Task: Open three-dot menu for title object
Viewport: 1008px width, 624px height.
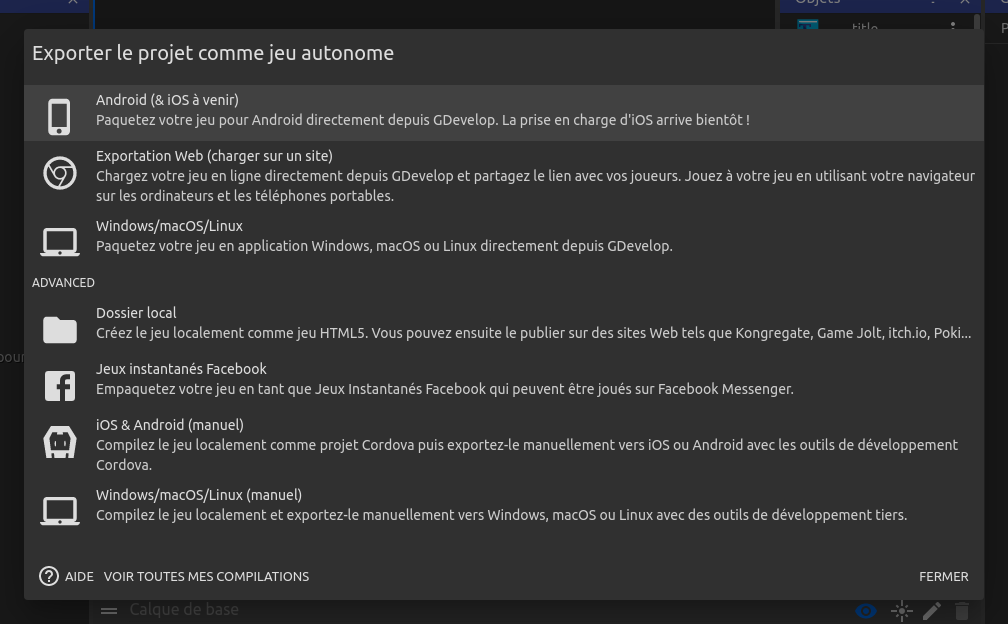Action: 952,27
